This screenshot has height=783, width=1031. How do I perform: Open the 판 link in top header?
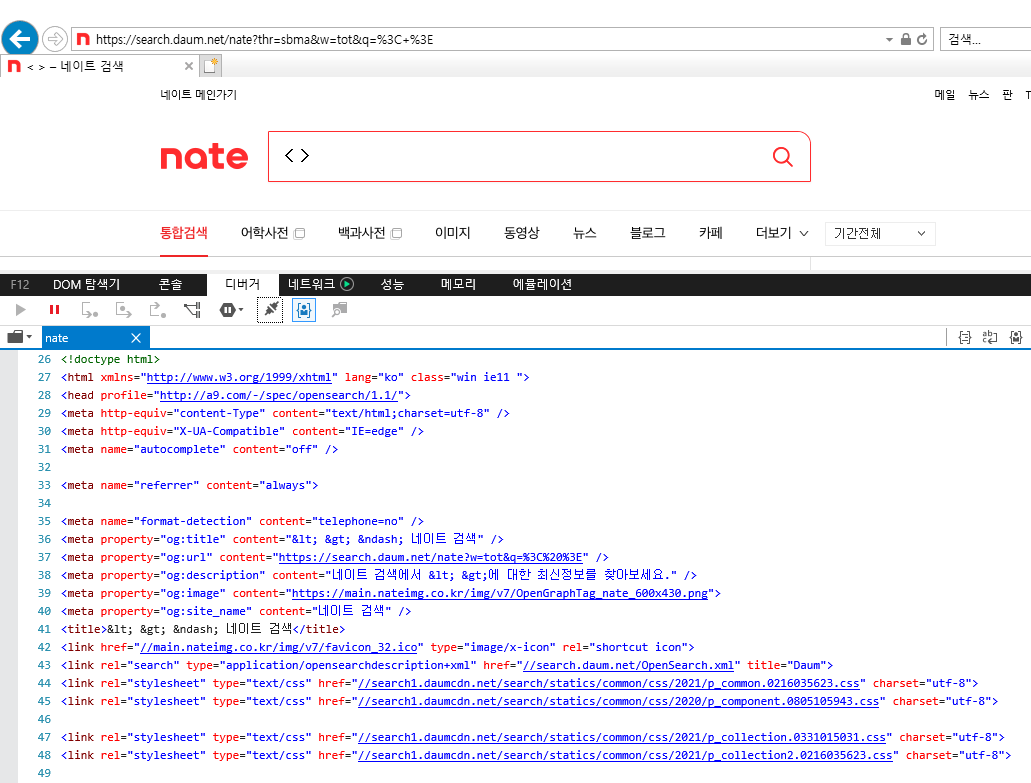pyautogui.click(x=1007, y=95)
